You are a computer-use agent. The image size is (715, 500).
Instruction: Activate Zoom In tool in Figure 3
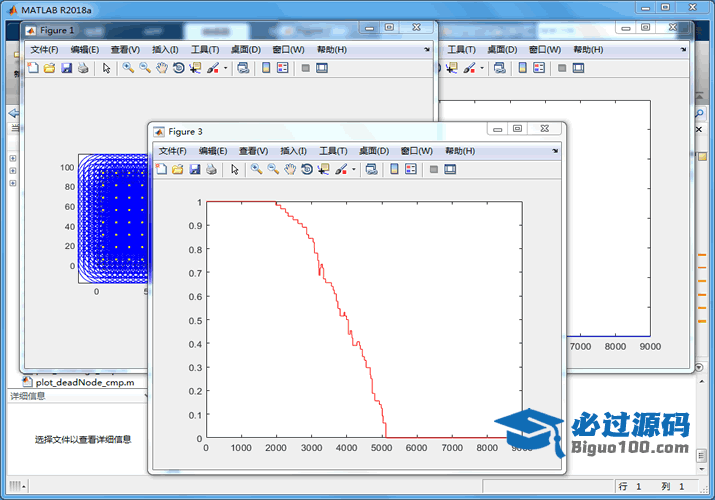256,170
